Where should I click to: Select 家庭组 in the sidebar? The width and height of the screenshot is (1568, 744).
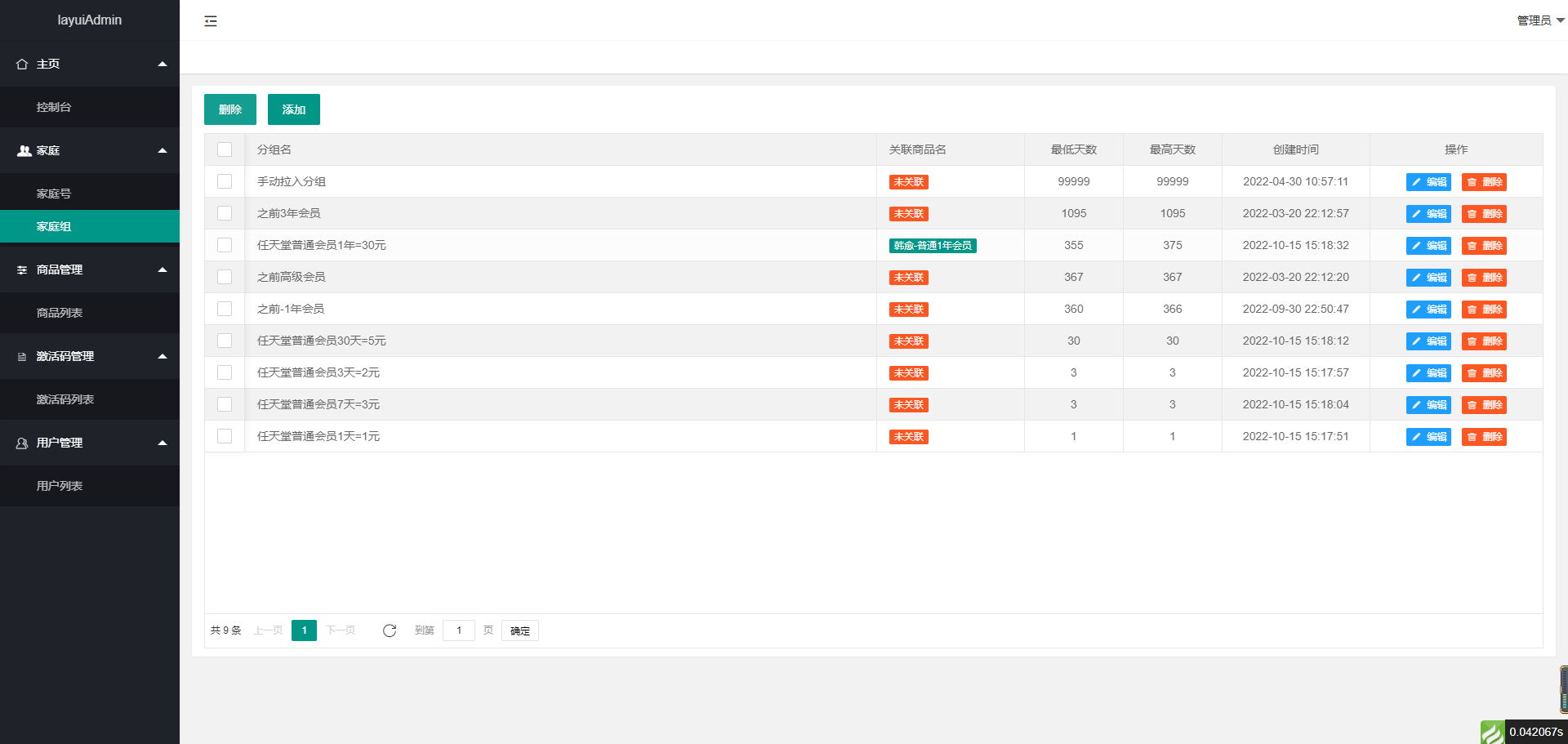(x=90, y=226)
